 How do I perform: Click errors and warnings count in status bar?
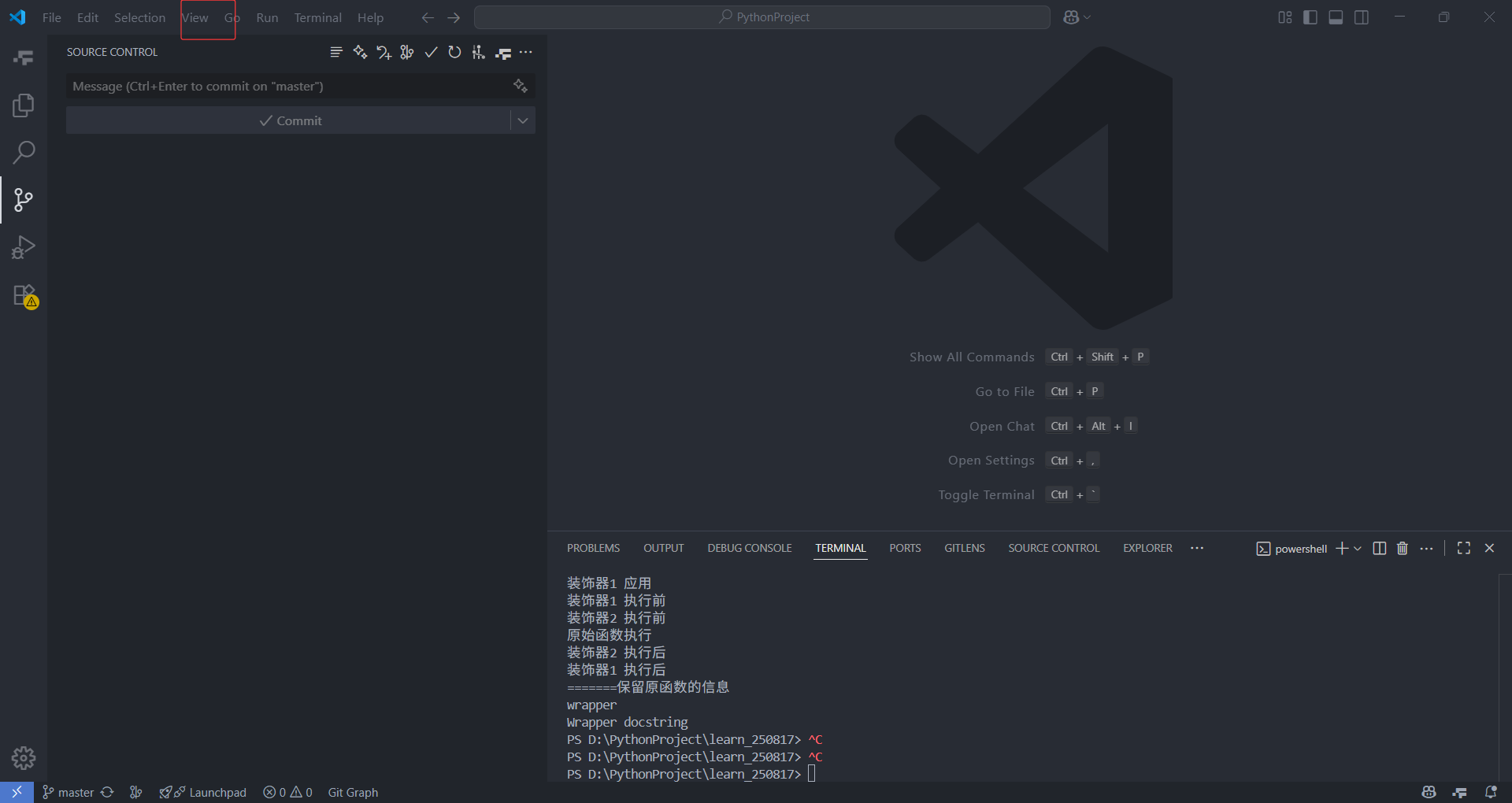click(288, 792)
